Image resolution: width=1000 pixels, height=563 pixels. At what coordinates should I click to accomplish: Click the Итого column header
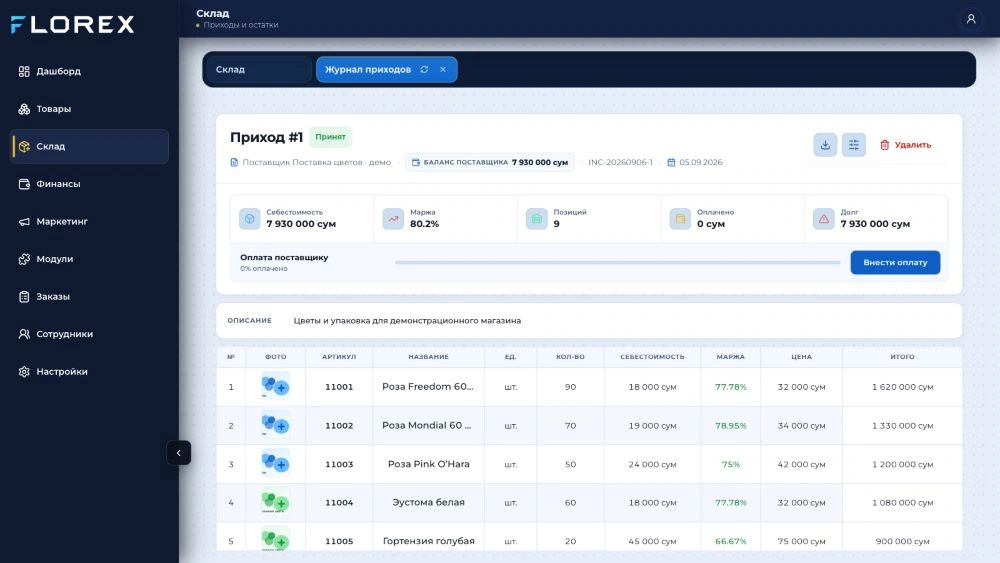pos(902,357)
